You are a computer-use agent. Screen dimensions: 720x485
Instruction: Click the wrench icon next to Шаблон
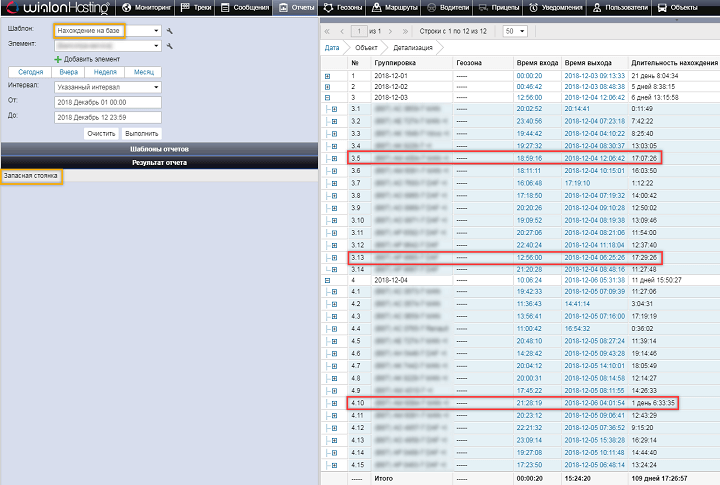170,31
